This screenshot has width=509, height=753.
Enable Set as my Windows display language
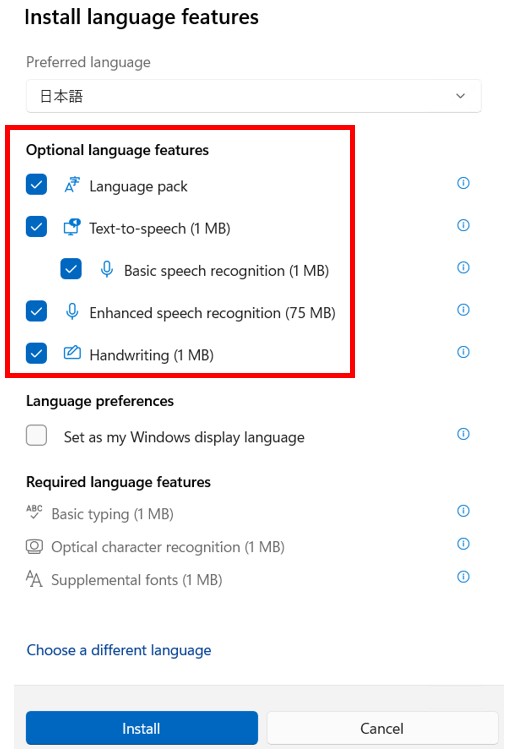coord(36,436)
